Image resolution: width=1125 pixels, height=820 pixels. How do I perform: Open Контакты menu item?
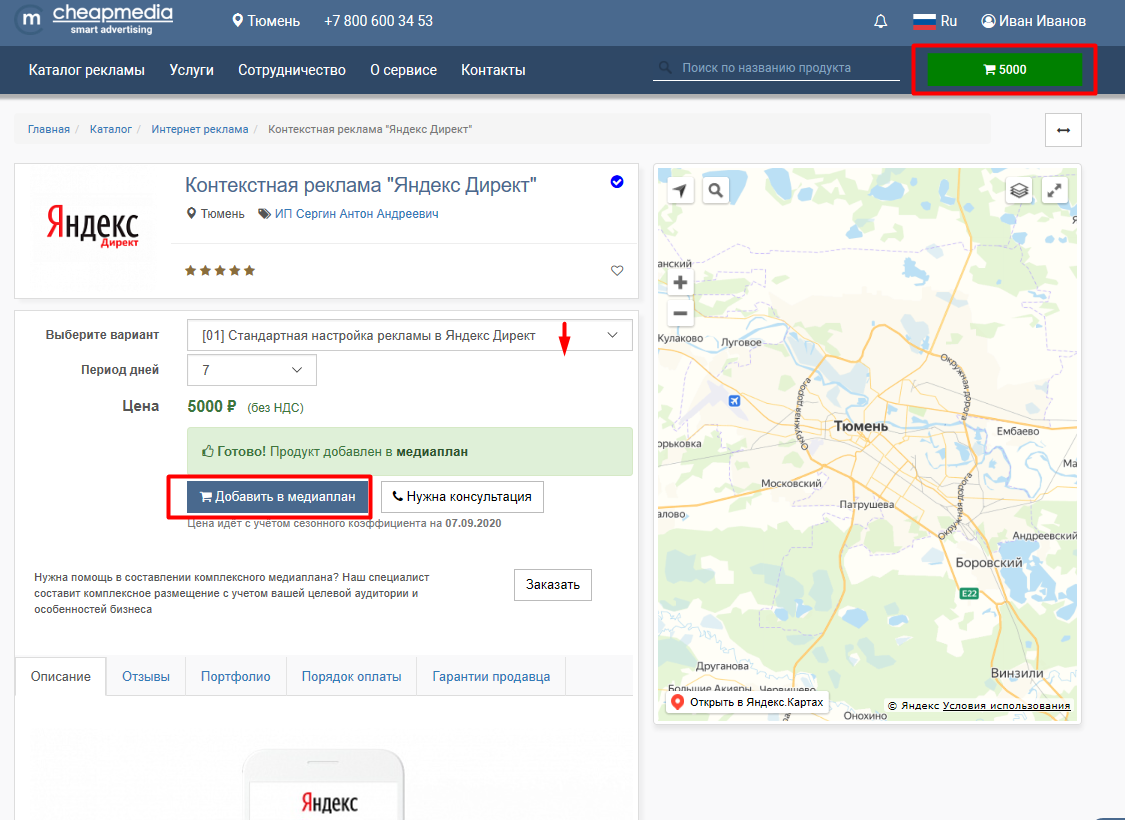click(x=493, y=70)
